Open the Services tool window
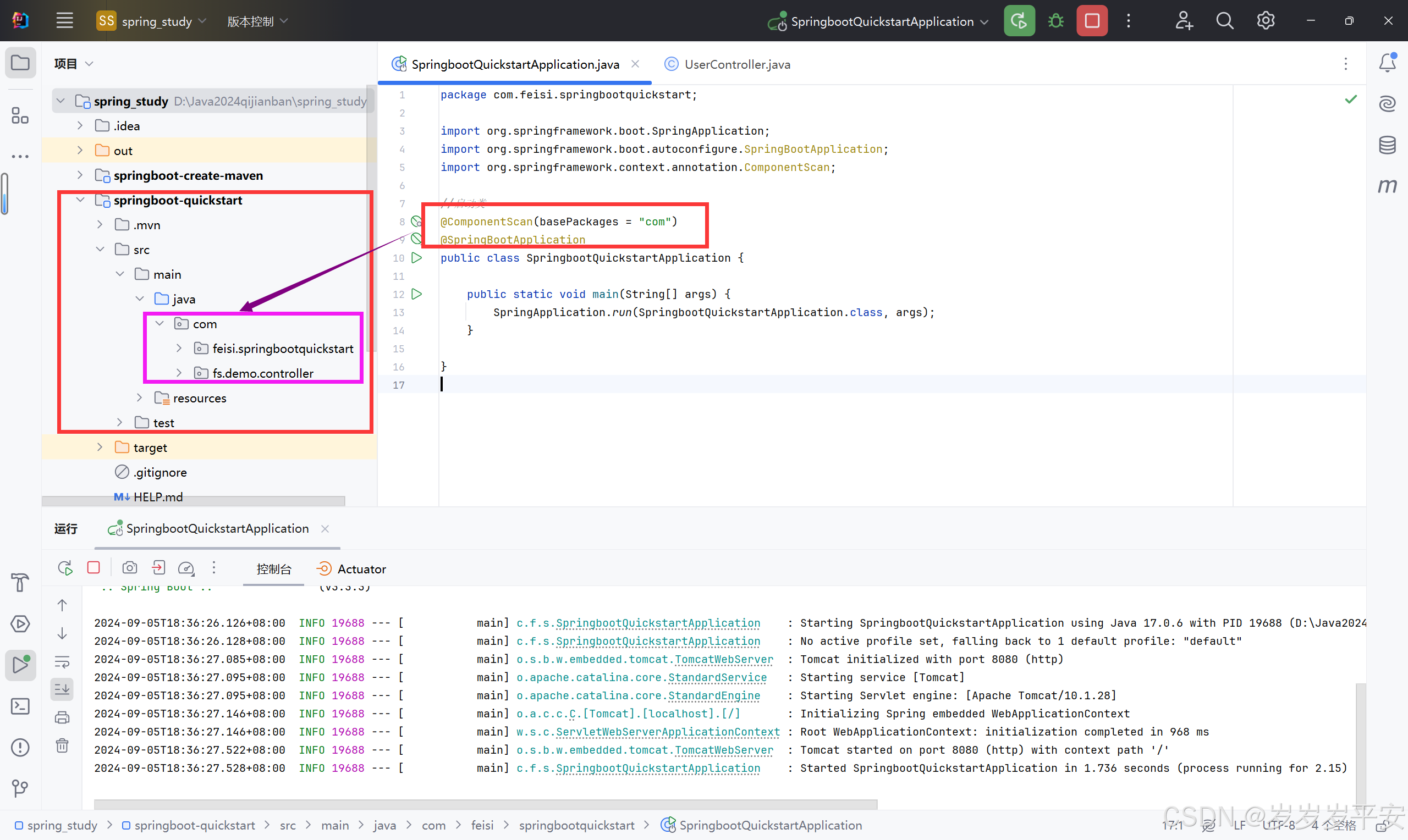Viewport: 1408px width, 840px height. (20, 624)
